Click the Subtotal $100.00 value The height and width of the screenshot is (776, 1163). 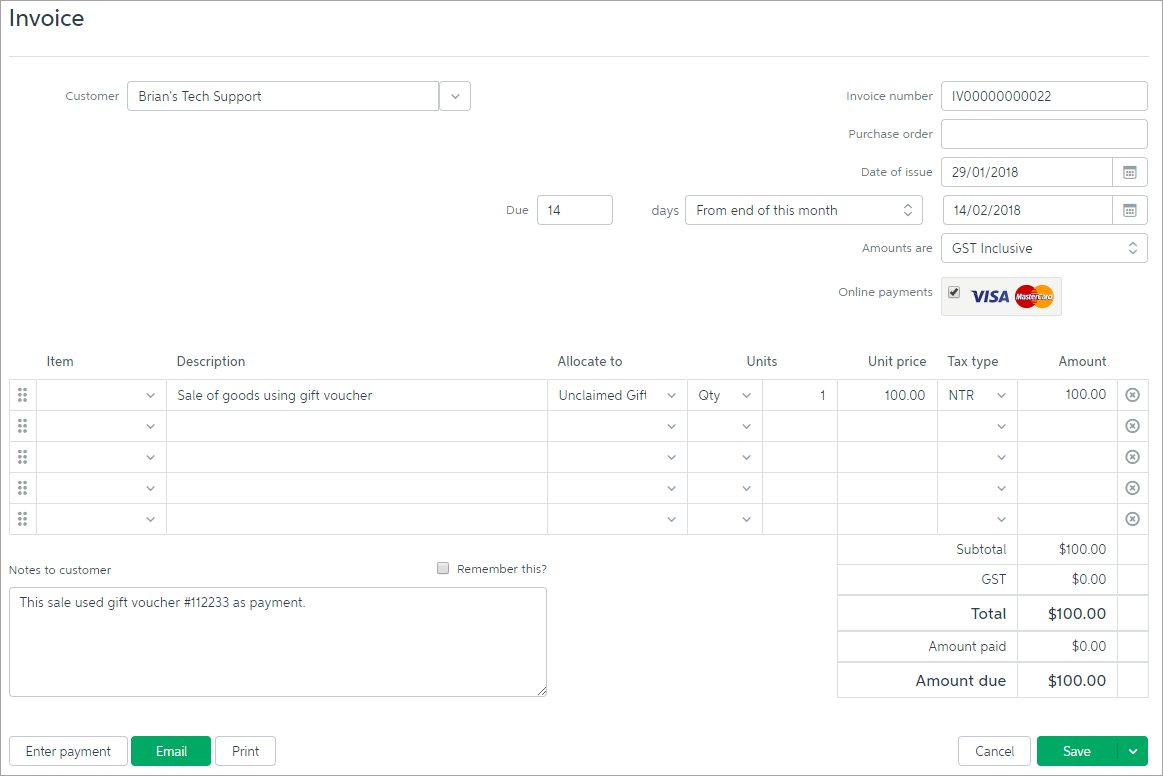[1082, 550]
